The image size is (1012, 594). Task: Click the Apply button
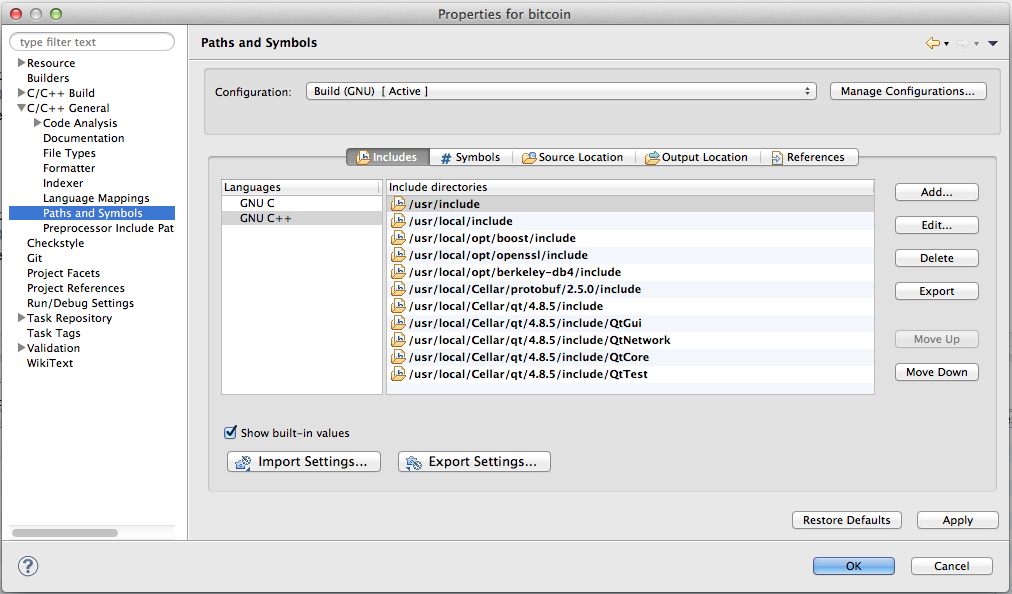957,520
